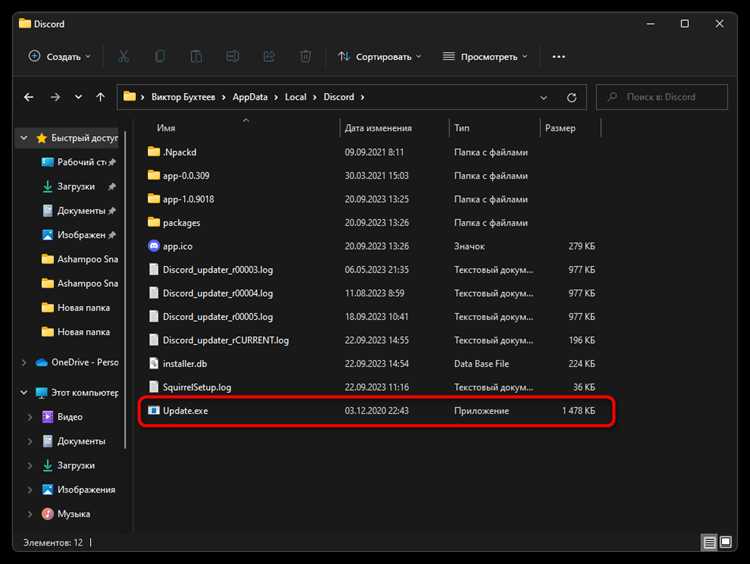Click the Rename icon in toolbar
The image size is (750, 564).
[232, 56]
